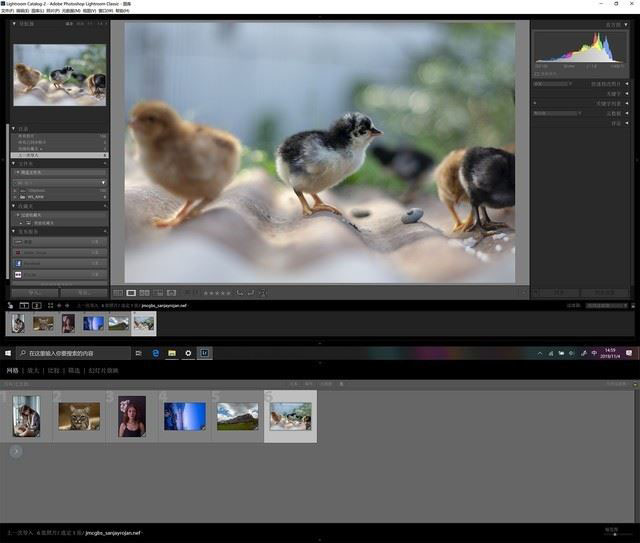Image resolution: width=640 pixels, height=543 pixels.
Task: Switch to Loupe view in toolbar
Action: (x=131, y=293)
